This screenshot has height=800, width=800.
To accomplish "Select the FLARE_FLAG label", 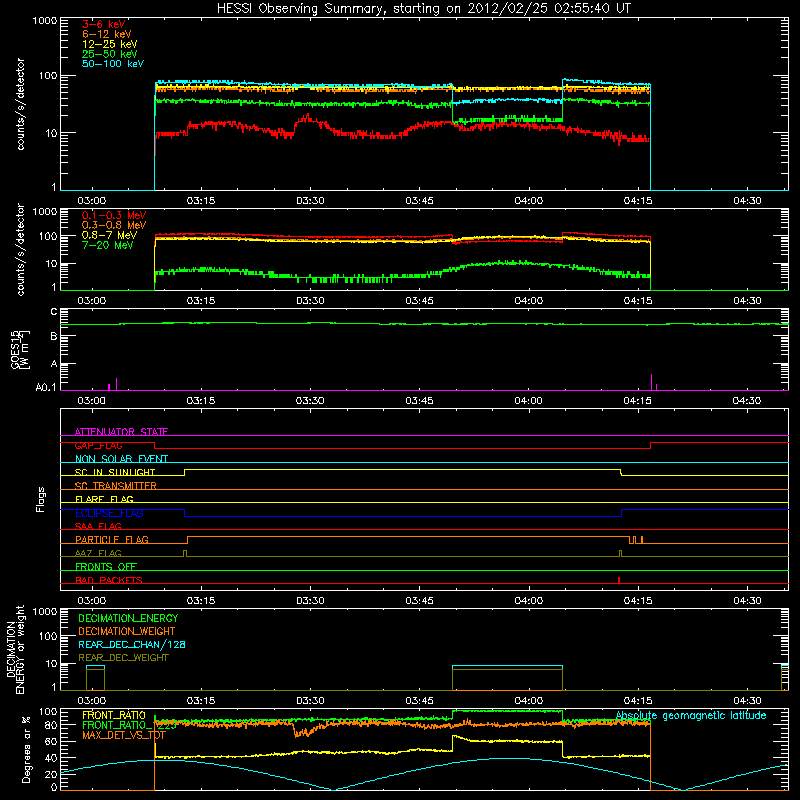I will pyautogui.click(x=104, y=499).
